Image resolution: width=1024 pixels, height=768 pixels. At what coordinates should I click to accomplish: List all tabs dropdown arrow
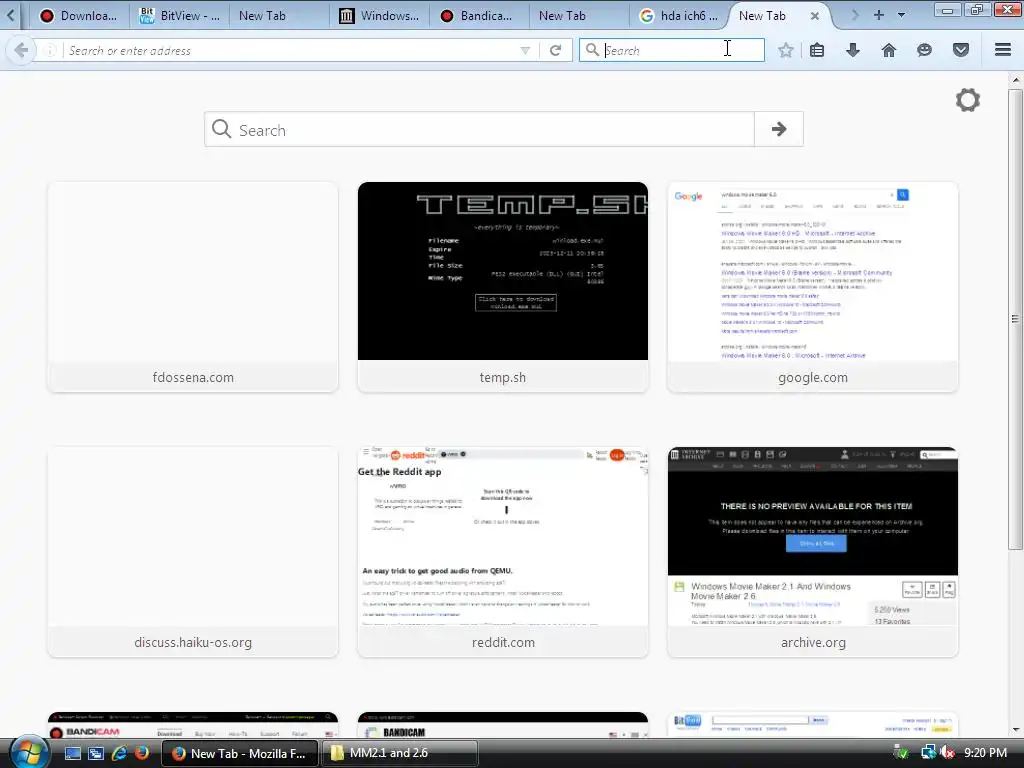point(902,15)
